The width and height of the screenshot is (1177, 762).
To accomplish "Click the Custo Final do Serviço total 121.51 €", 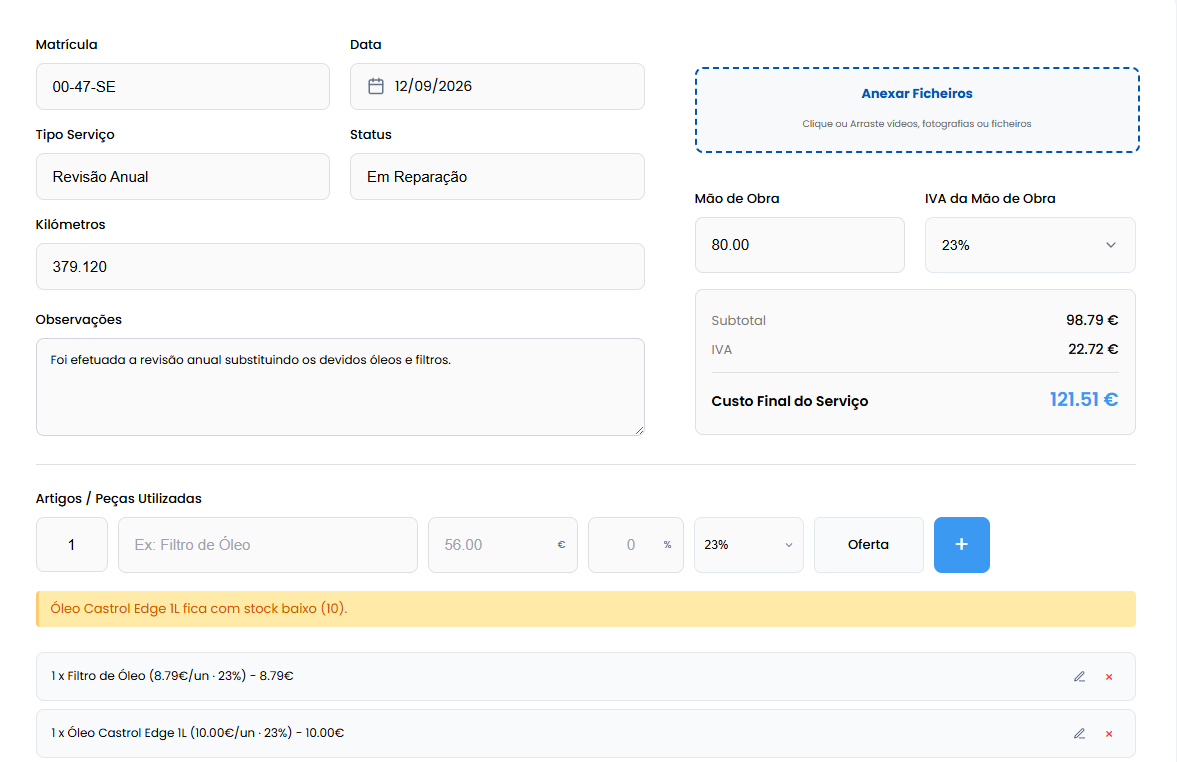I will (x=1083, y=400).
